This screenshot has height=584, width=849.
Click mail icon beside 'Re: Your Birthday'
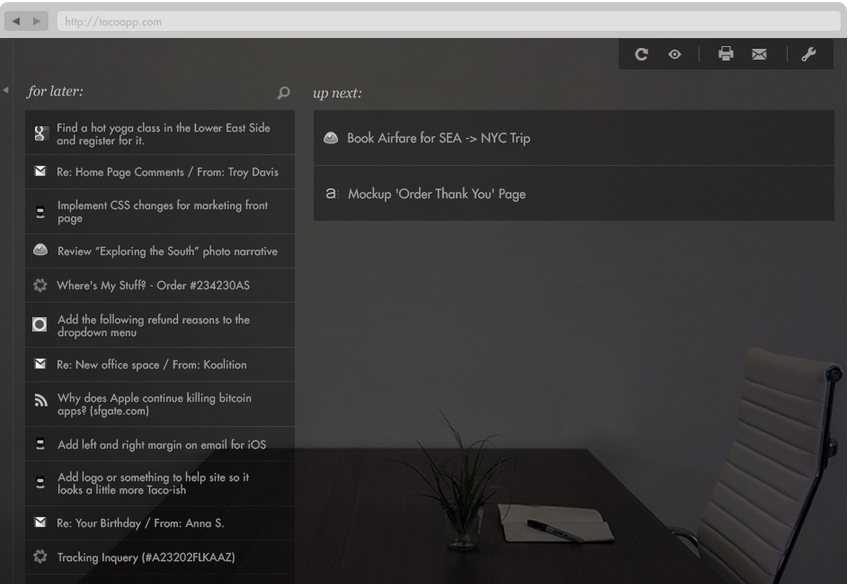click(40, 522)
